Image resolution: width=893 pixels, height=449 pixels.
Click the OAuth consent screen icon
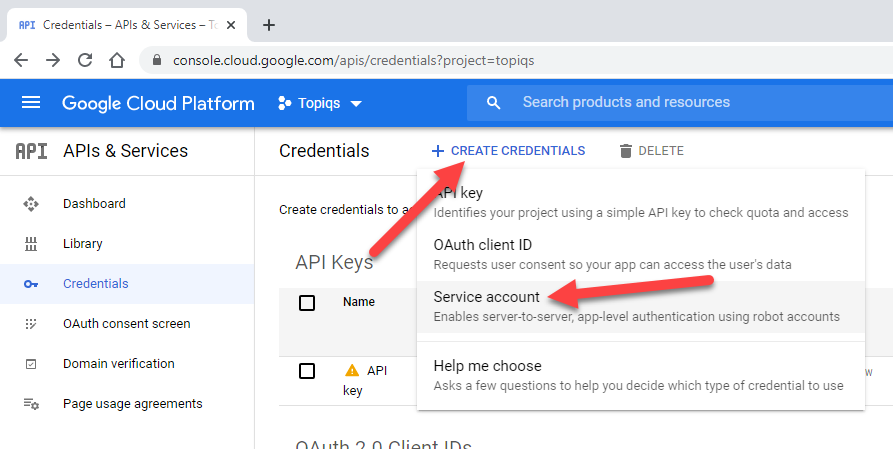point(31,324)
